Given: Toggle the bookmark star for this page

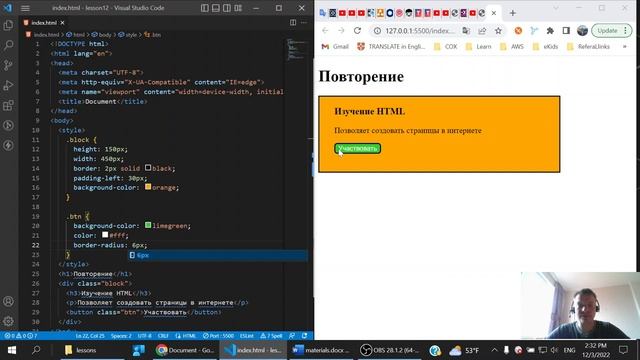Looking at the screenshot, I should 498,31.
